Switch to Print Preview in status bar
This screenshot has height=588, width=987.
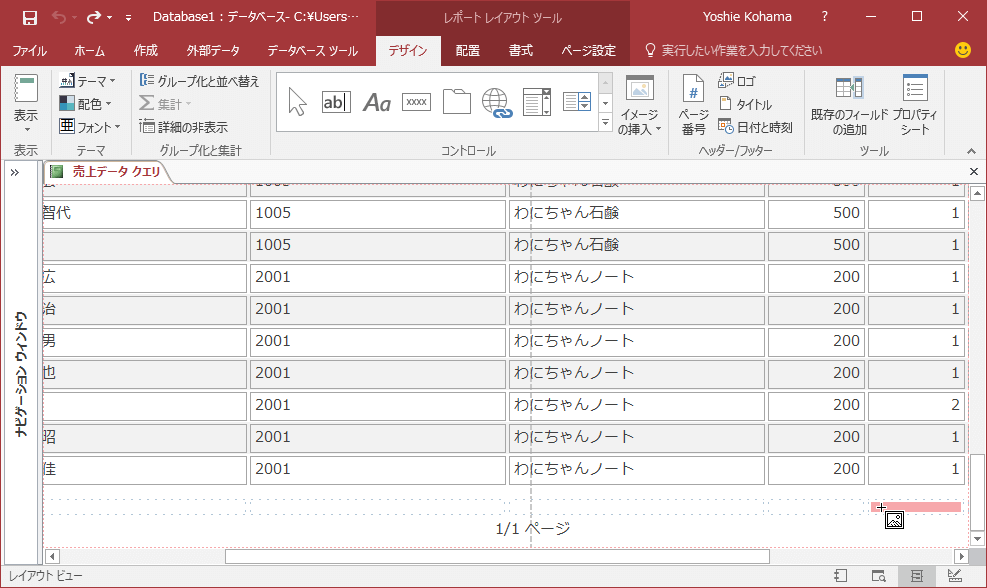coord(879,575)
